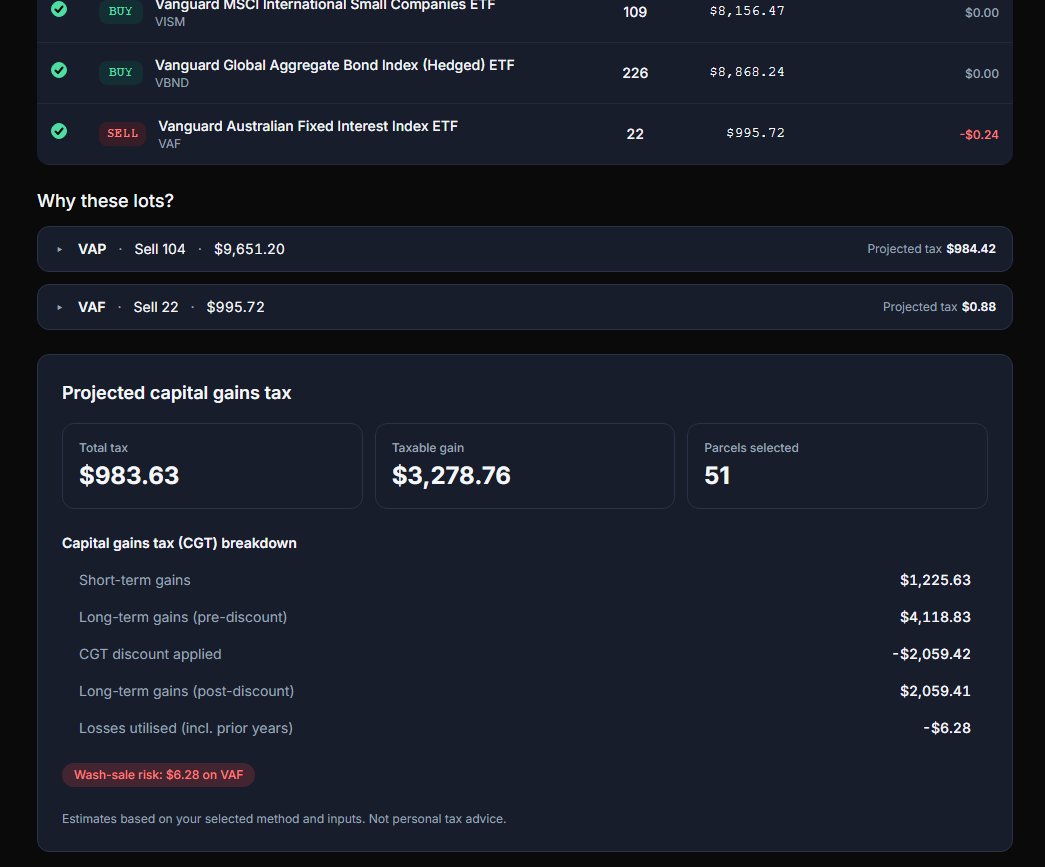Click the $9,651.20 amount in VAP lot row

(249, 249)
